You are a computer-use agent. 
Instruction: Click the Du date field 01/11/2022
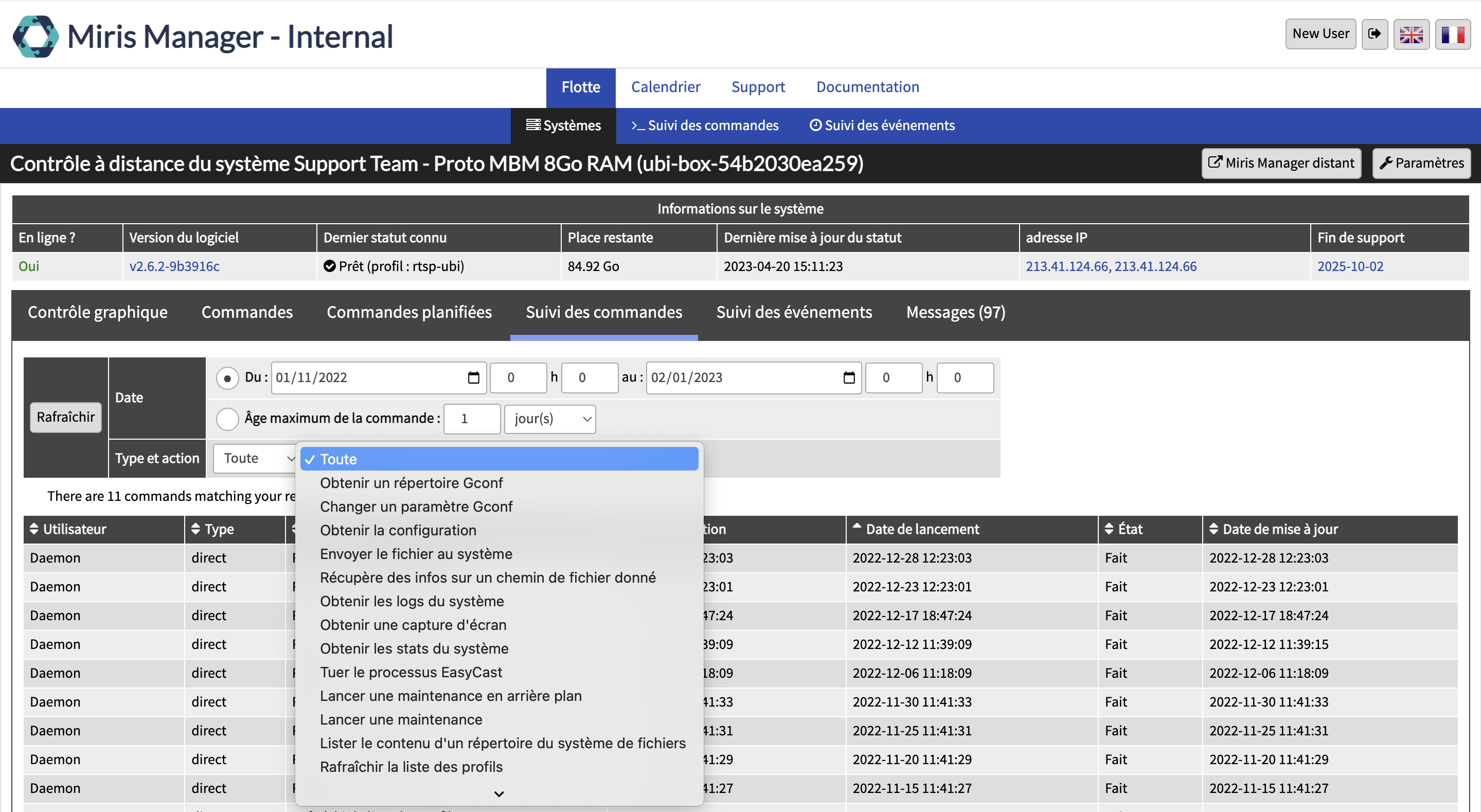click(x=378, y=377)
